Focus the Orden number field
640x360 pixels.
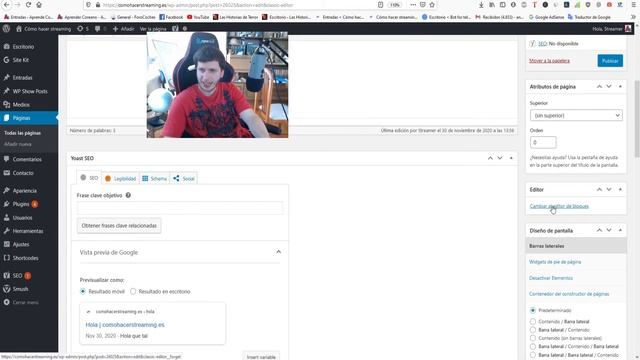point(543,142)
